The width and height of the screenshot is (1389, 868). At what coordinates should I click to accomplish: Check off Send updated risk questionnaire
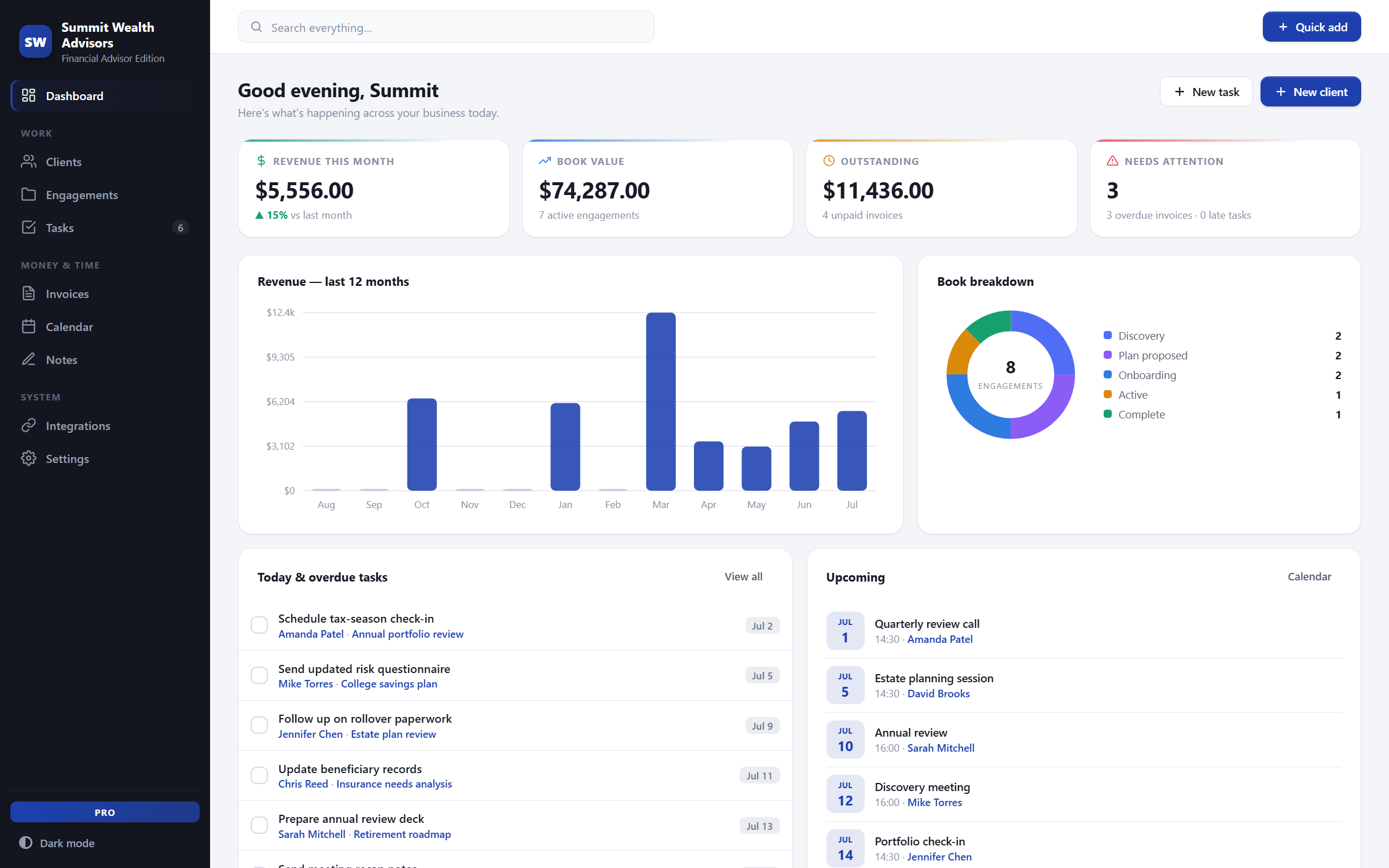259,675
